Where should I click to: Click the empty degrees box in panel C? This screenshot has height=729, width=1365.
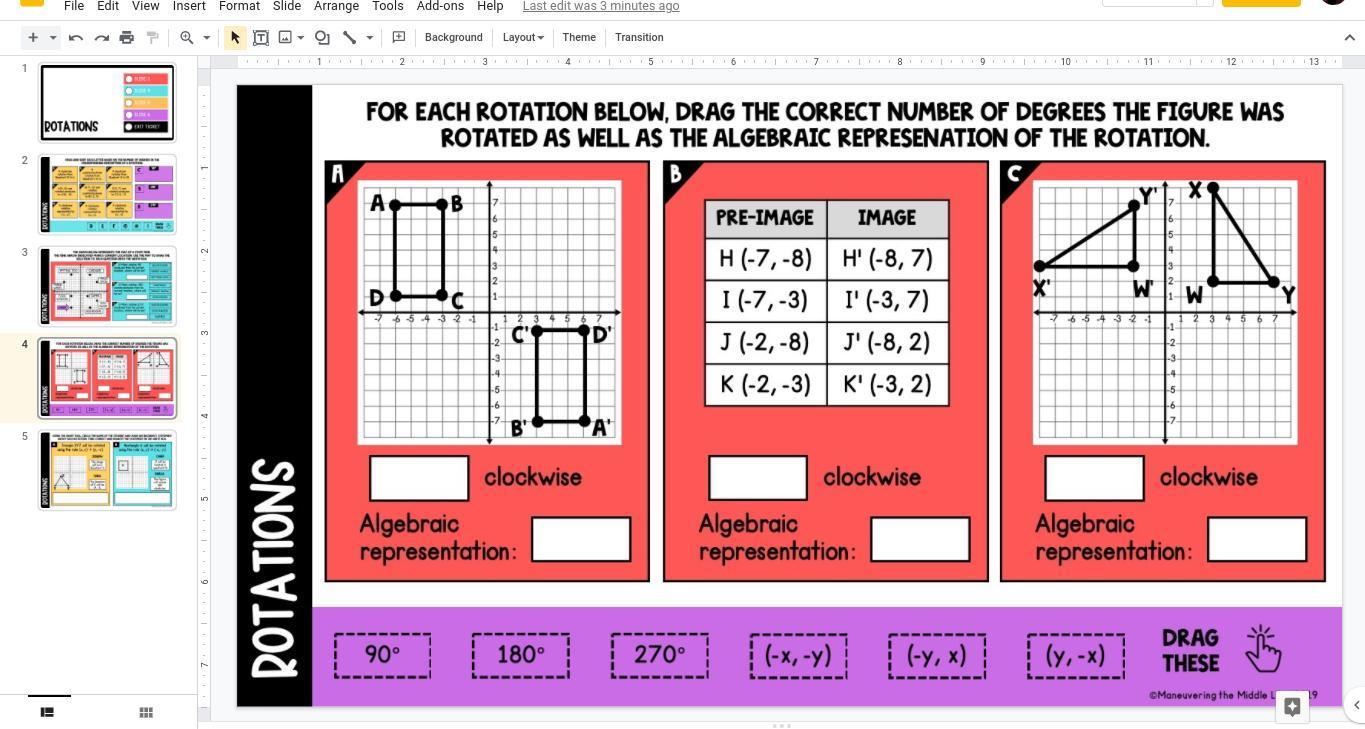(1094, 478)
